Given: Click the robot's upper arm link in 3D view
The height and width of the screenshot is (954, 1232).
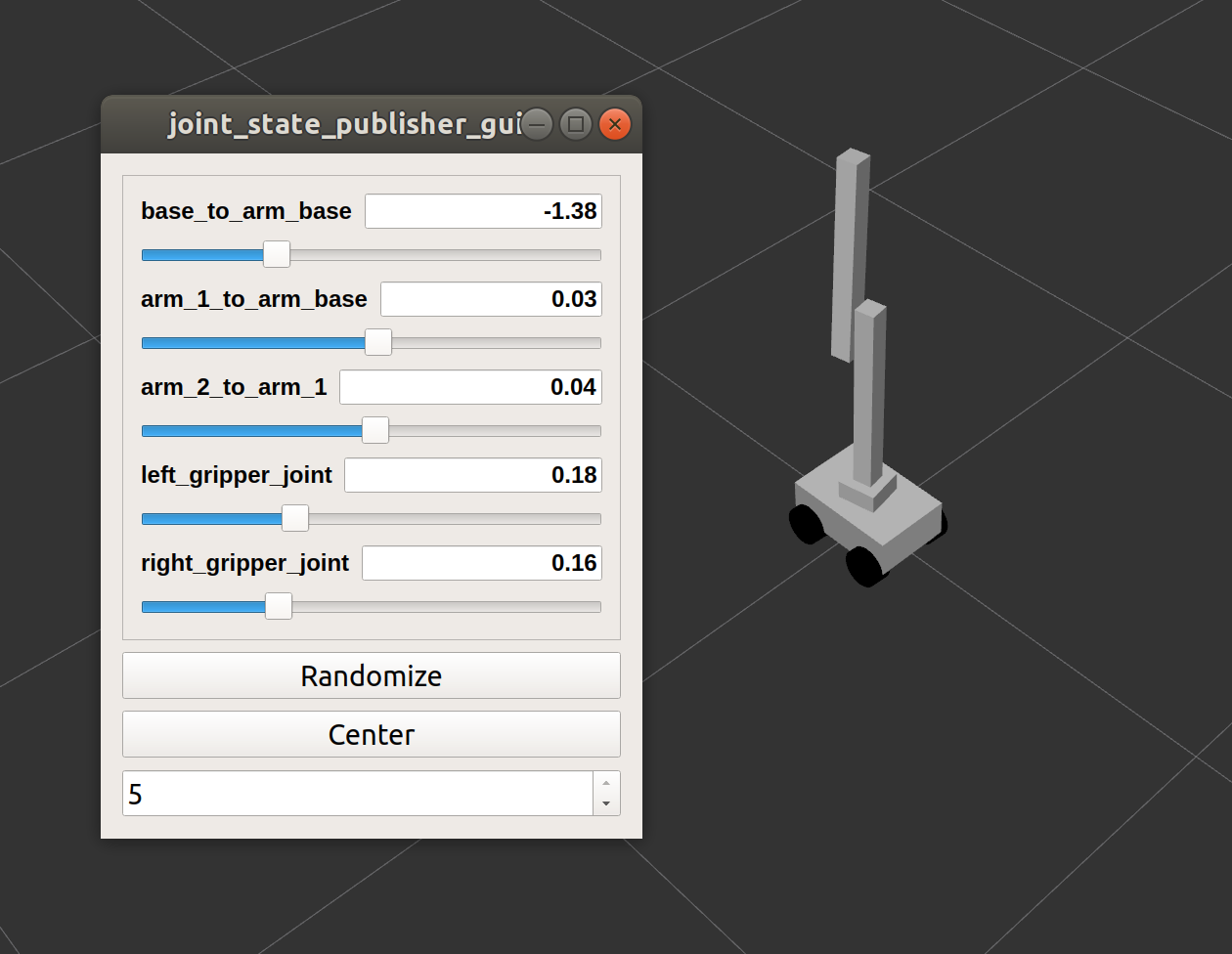Looking at the screenshot, I should tap(850, 254).
